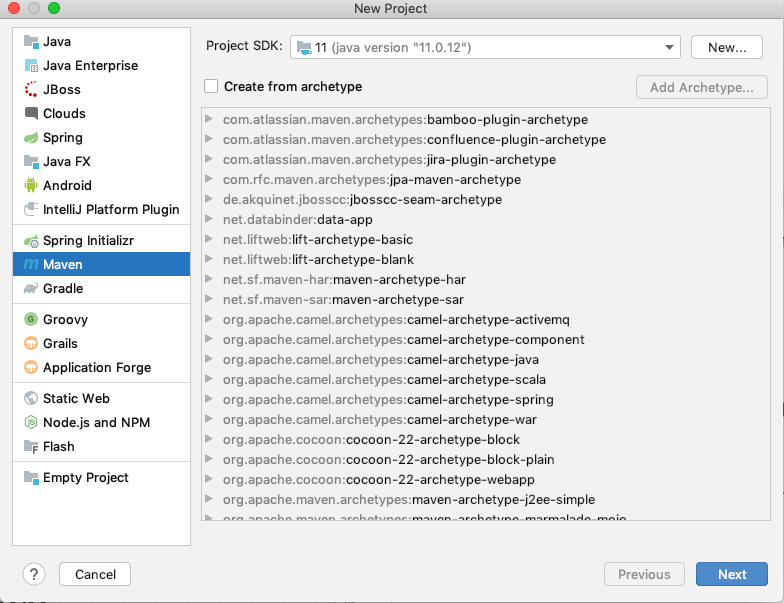Click the Application Forge icon
Screen dimensions: 784x603
click(x=31, y=367)
